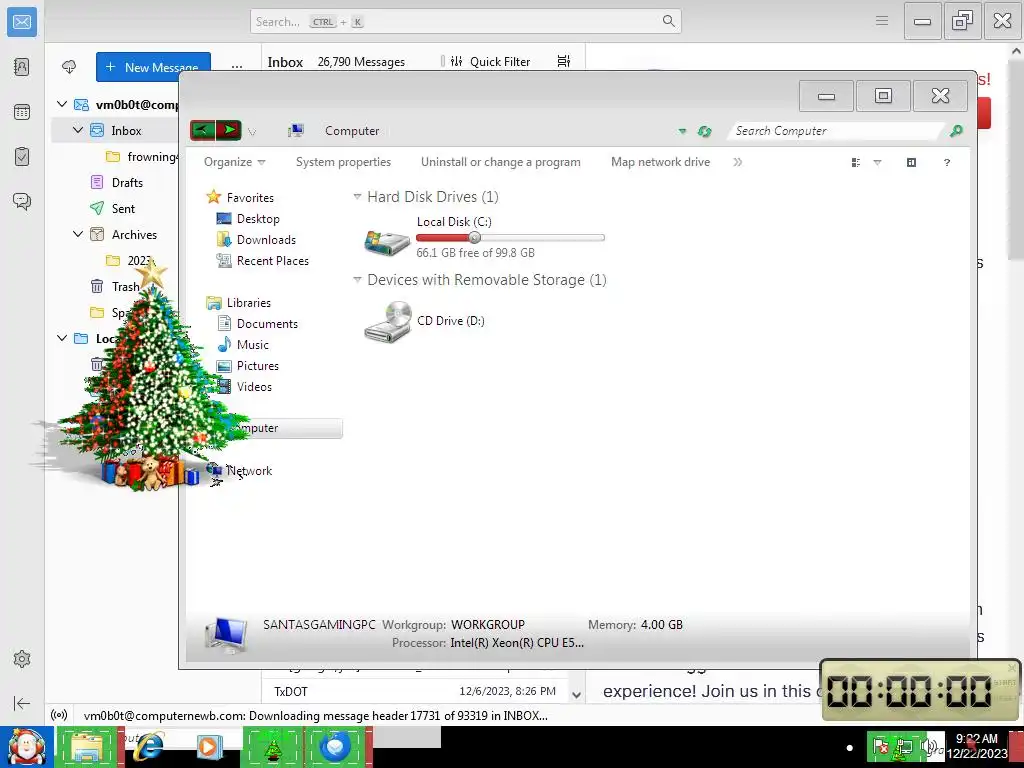Collapse the Inbox folder
1024x768 pixels.
[78, 131]
